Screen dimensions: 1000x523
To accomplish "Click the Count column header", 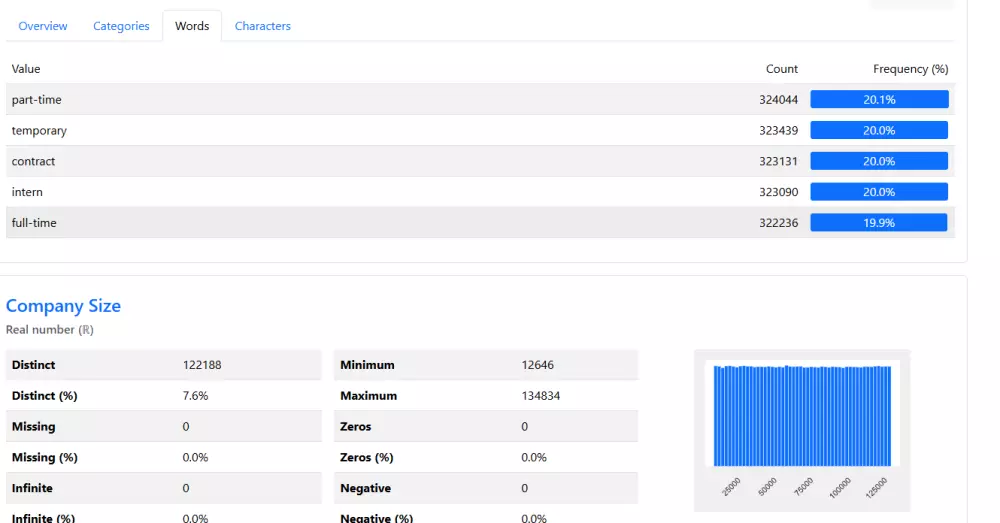I will pos(782,69).
